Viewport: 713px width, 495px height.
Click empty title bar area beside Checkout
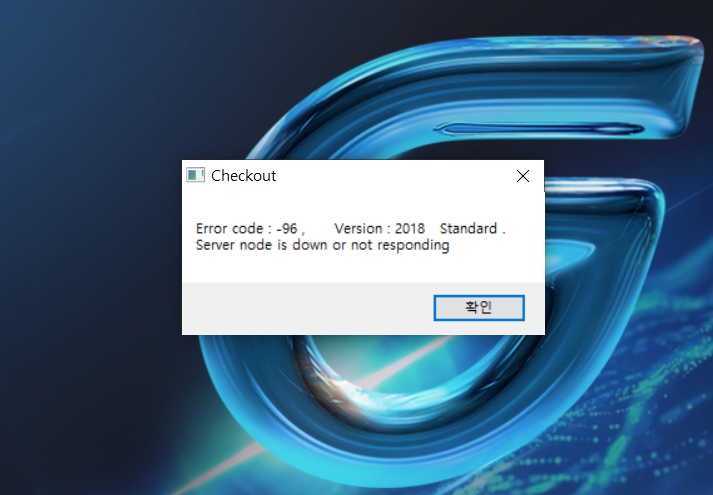391,175
